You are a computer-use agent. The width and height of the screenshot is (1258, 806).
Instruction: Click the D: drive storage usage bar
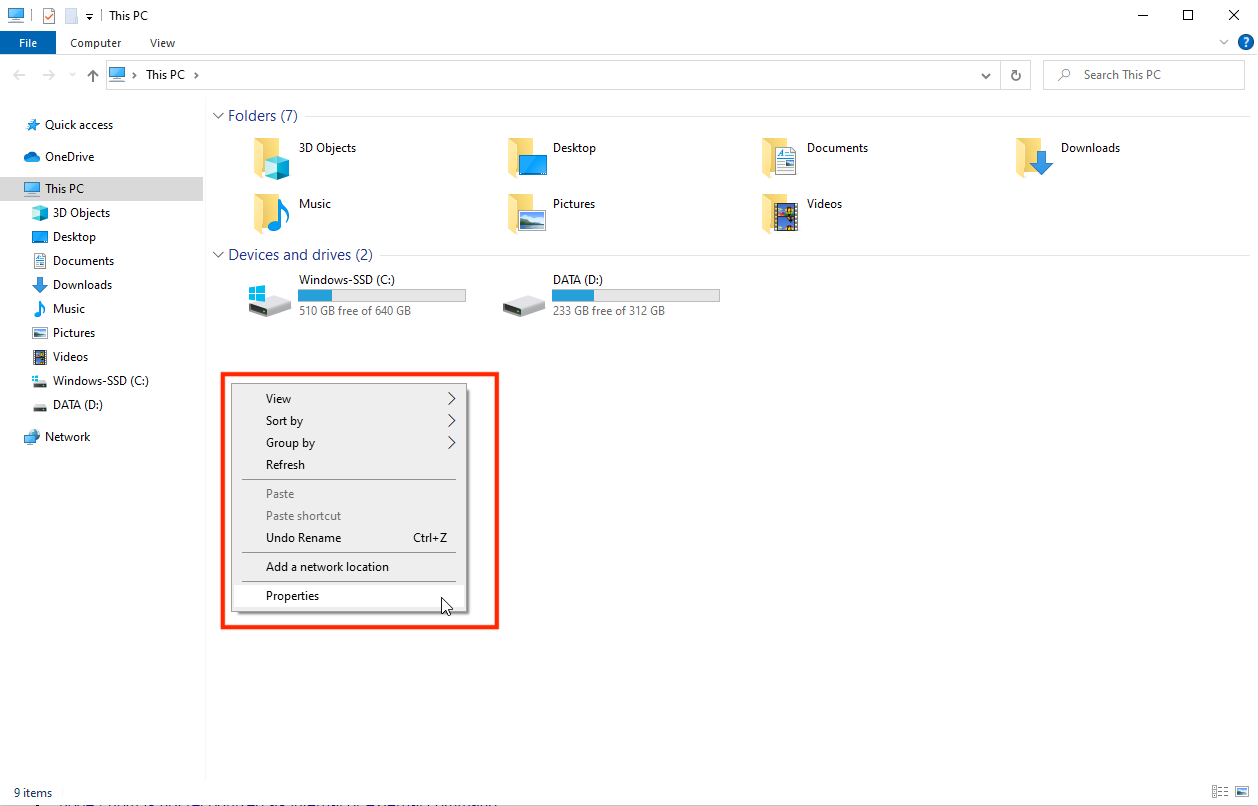[636, 296]
